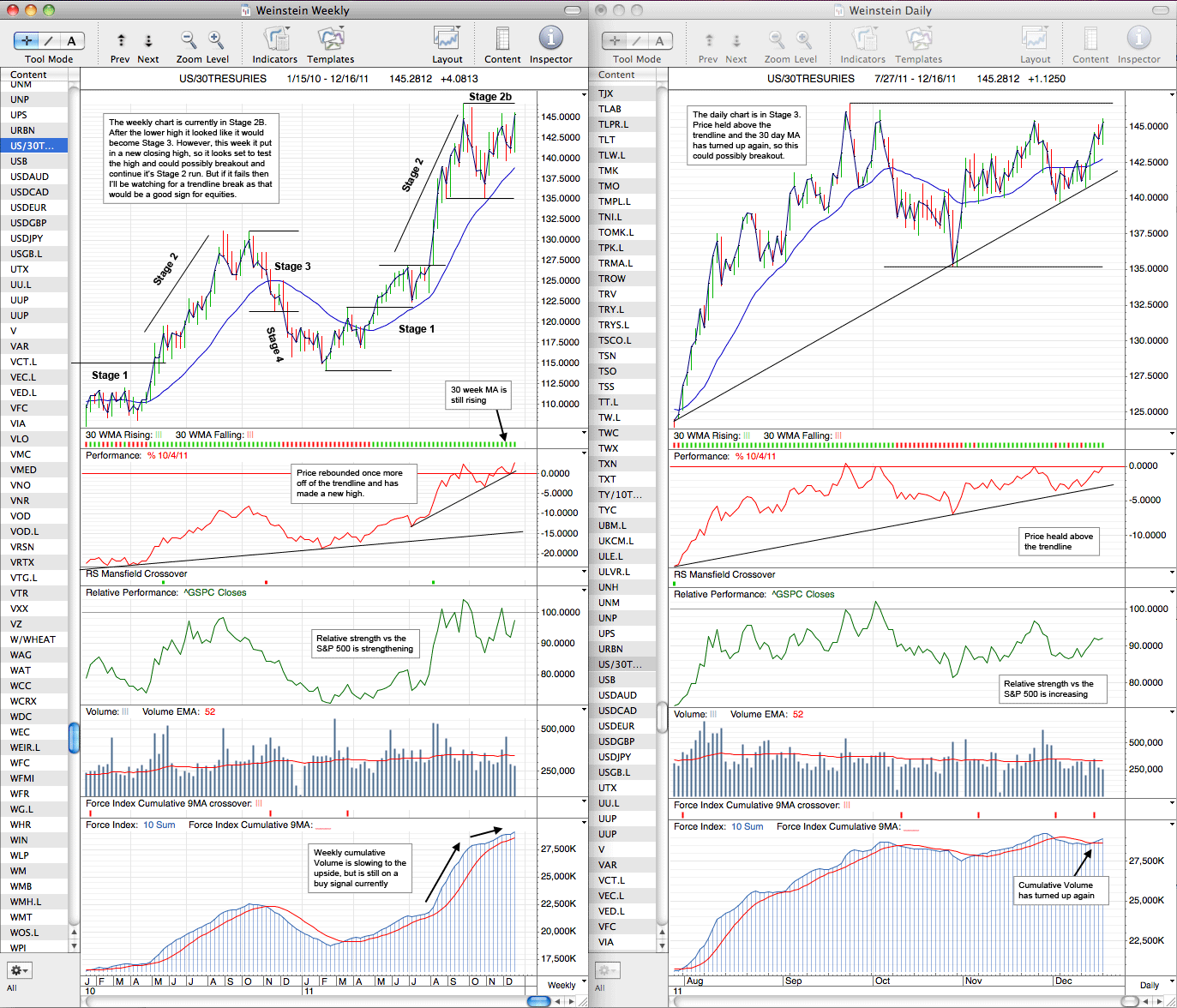
Task: Zoom in using the Weekly window magnifier
Action: tap(216, 39)
